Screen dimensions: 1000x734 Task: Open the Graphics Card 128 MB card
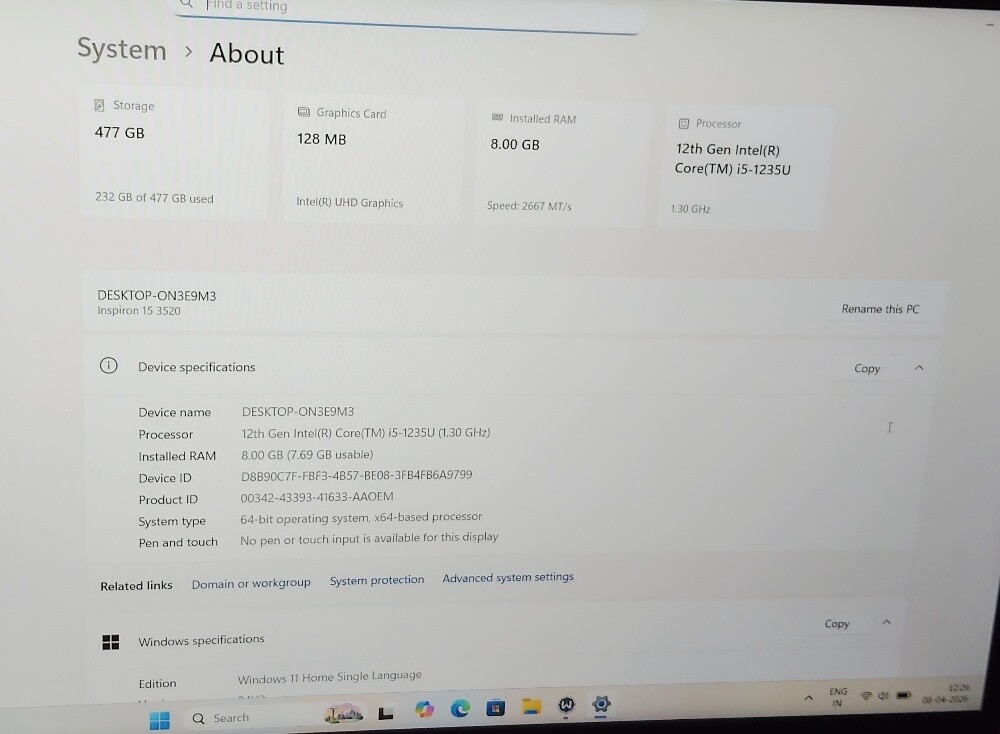coord(373,158)
